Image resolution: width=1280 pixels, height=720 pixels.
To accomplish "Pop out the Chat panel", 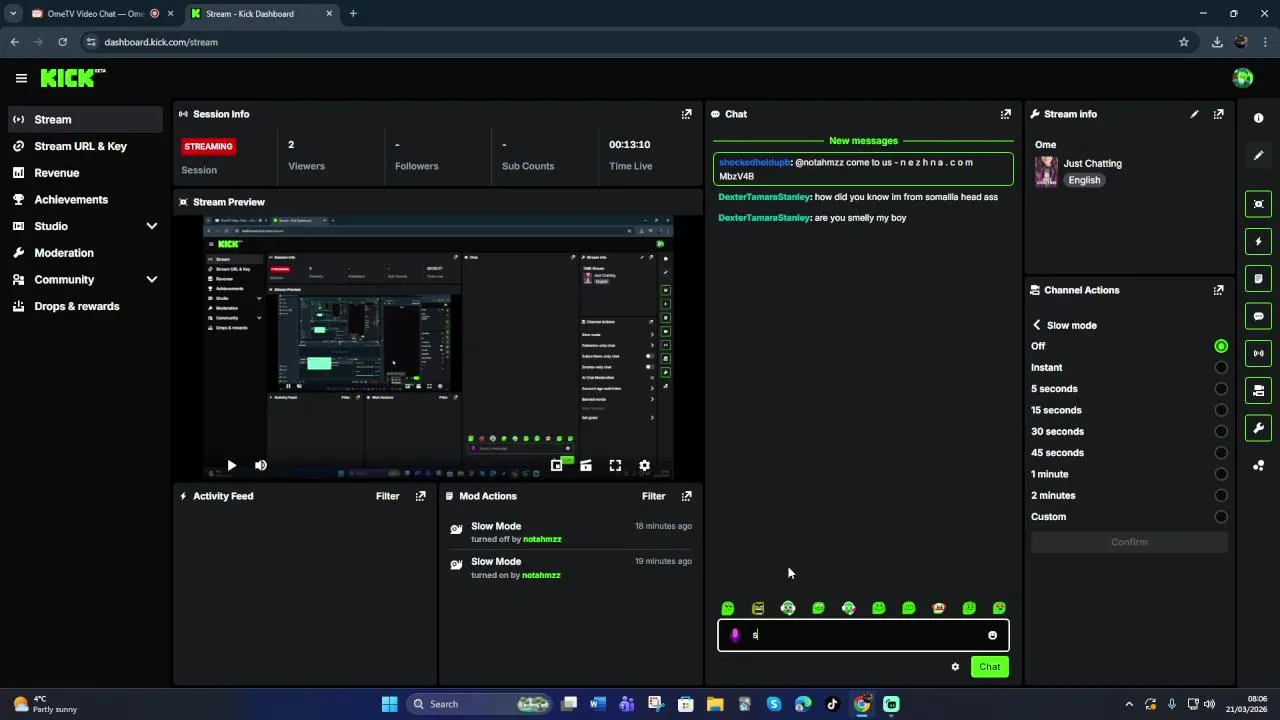I will [x=1006, y=114].
